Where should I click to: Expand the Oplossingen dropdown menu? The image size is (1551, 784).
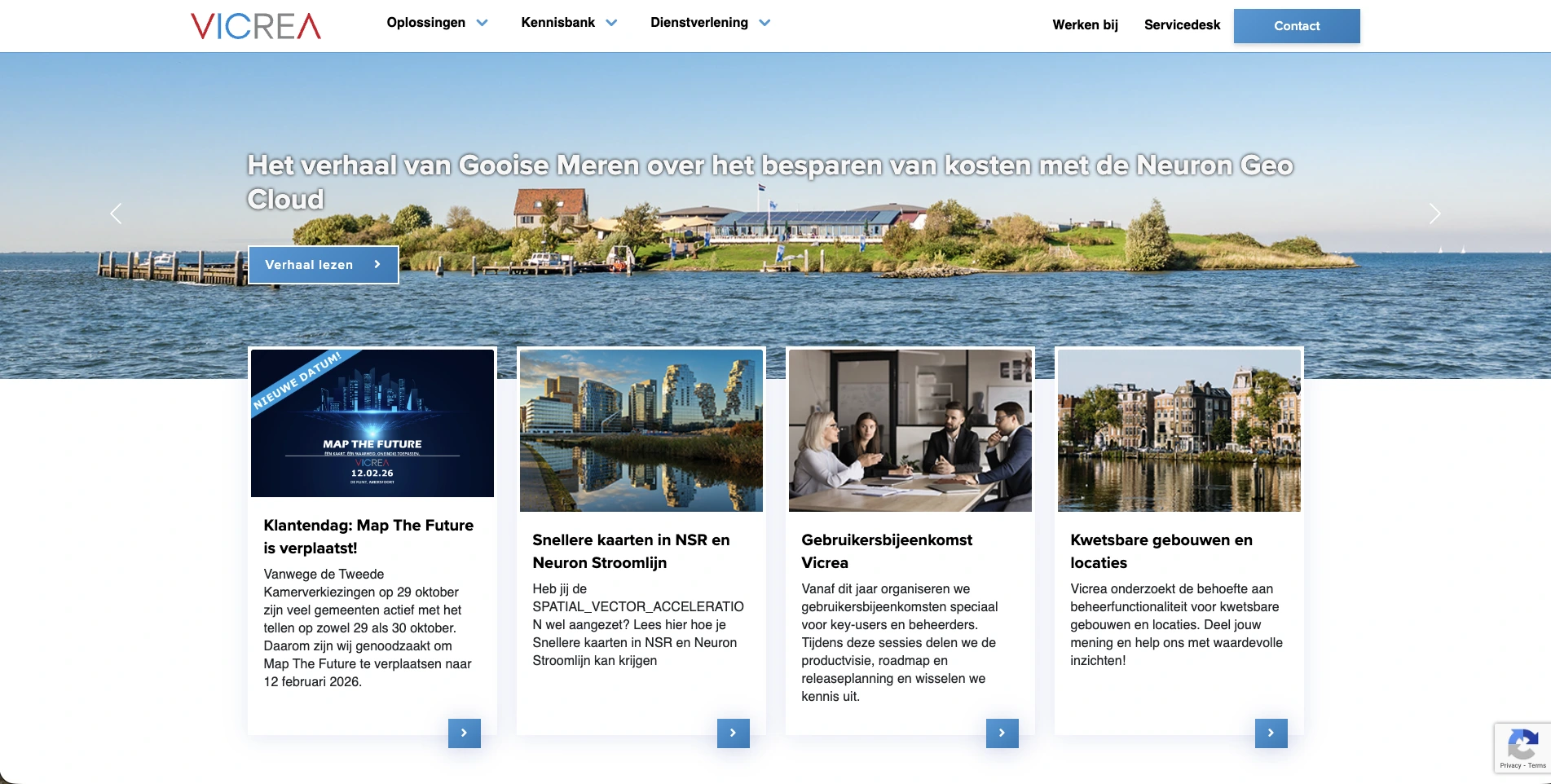click(437, 23)
